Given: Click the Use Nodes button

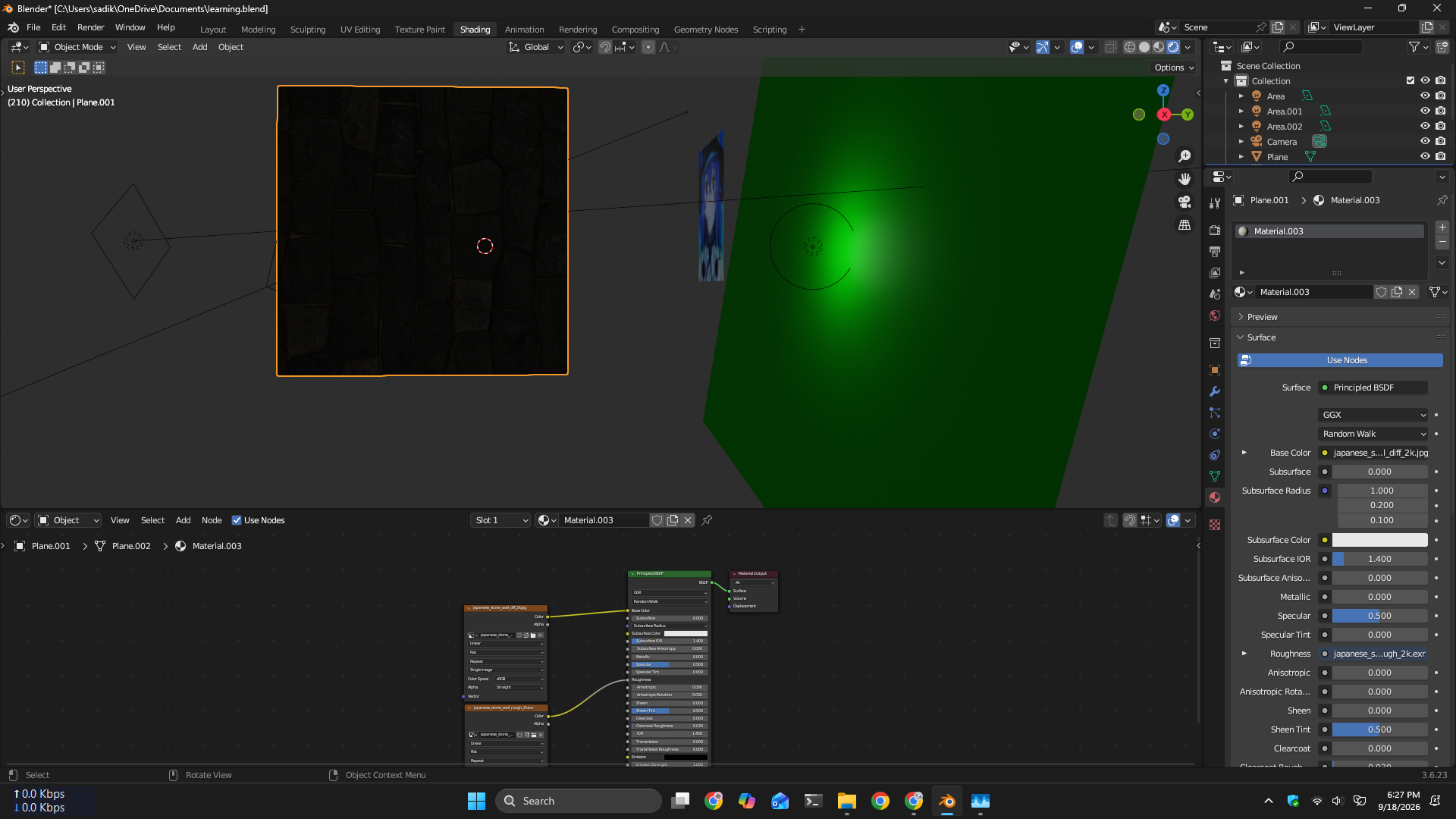Looking at the screenshot, I should (1340, 360).
